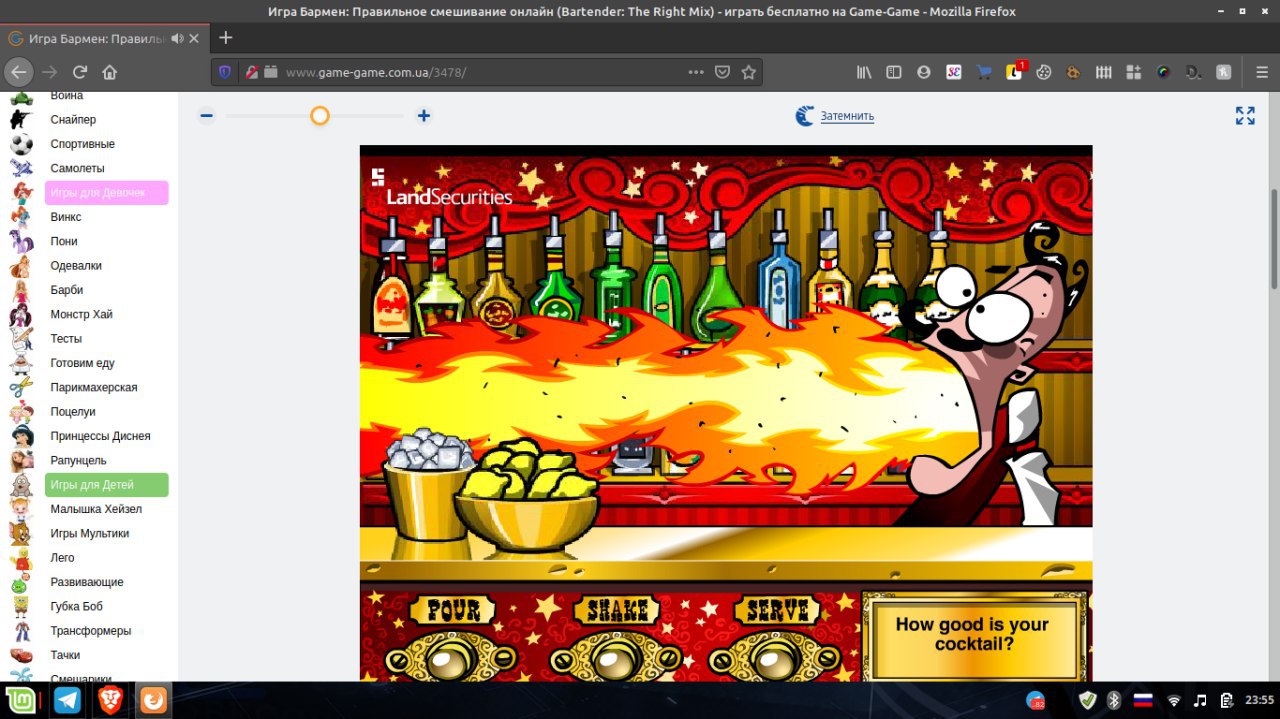Open the fence-shaped extension icon
Screen dimensions: 1280x719
click(x=1104, y=72)
